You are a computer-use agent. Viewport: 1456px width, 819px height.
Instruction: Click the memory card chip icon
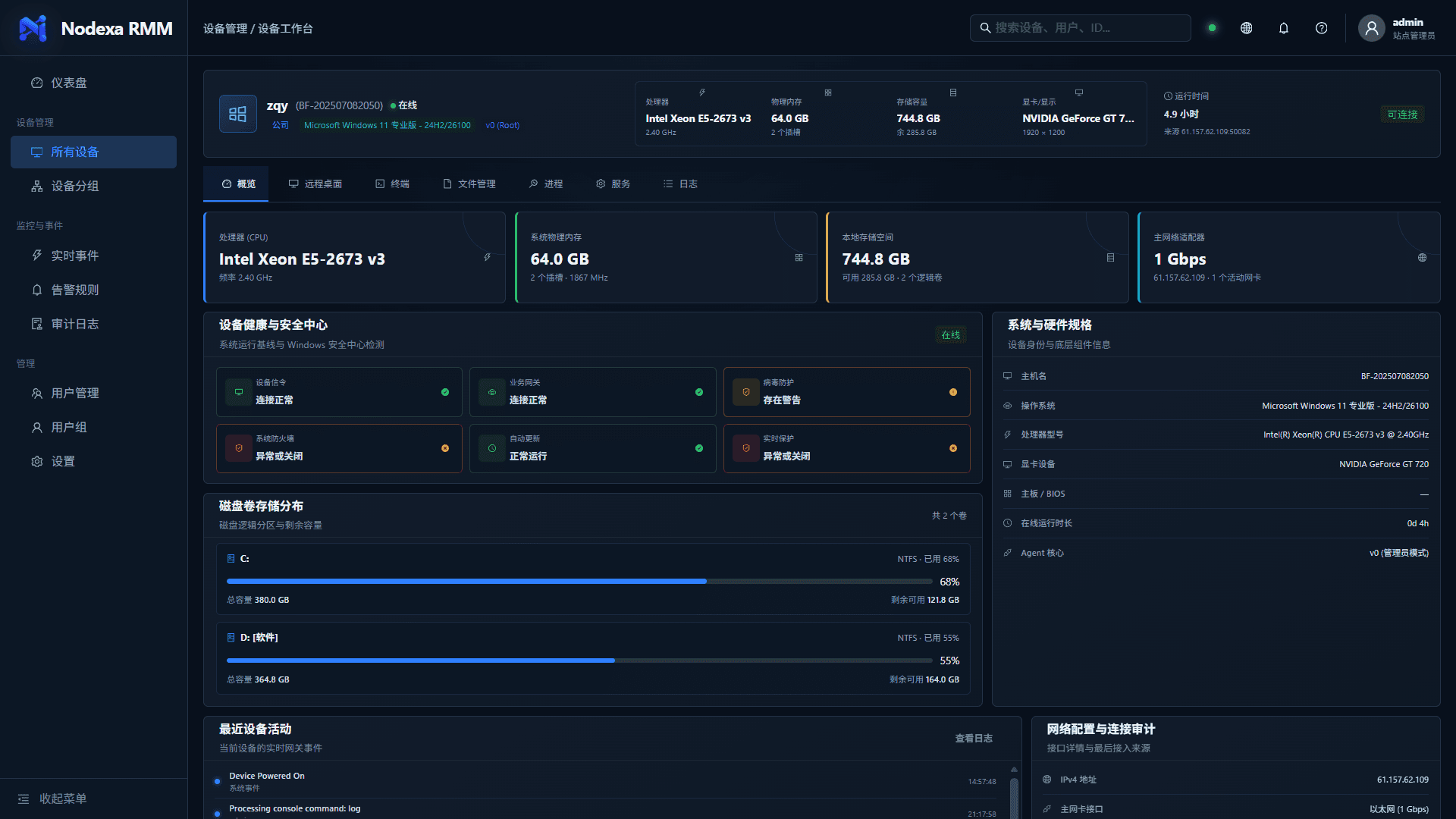click(799, 257)
